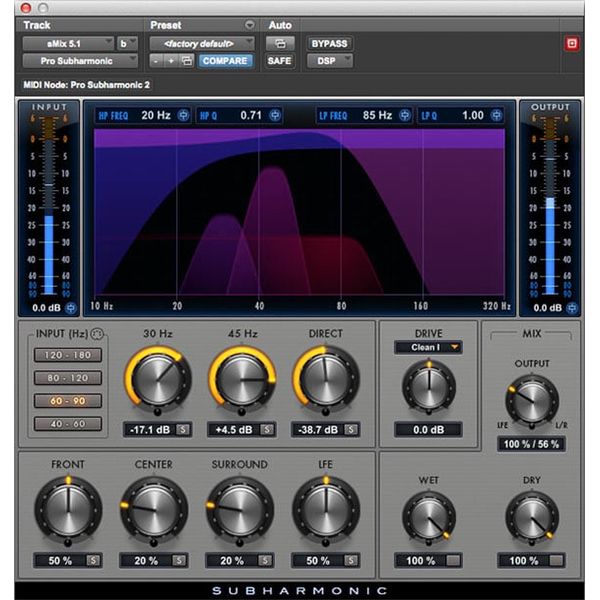Click the CENTER level knob
The width and height of the screenshot is (600, 600).
(154, 510)
